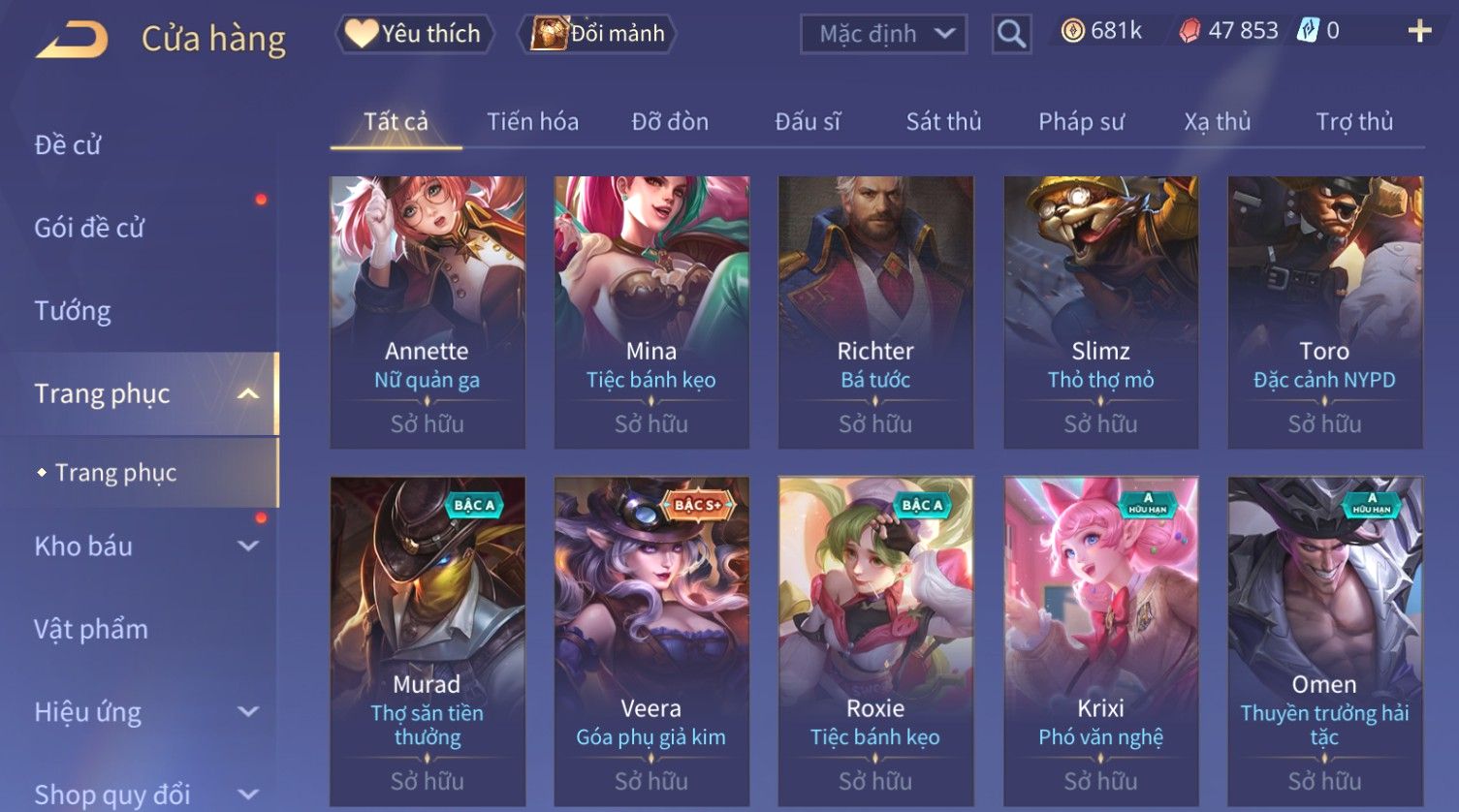Click the gold coin icon showing 681k
1459x812 pixels.
pos(1072,32)
